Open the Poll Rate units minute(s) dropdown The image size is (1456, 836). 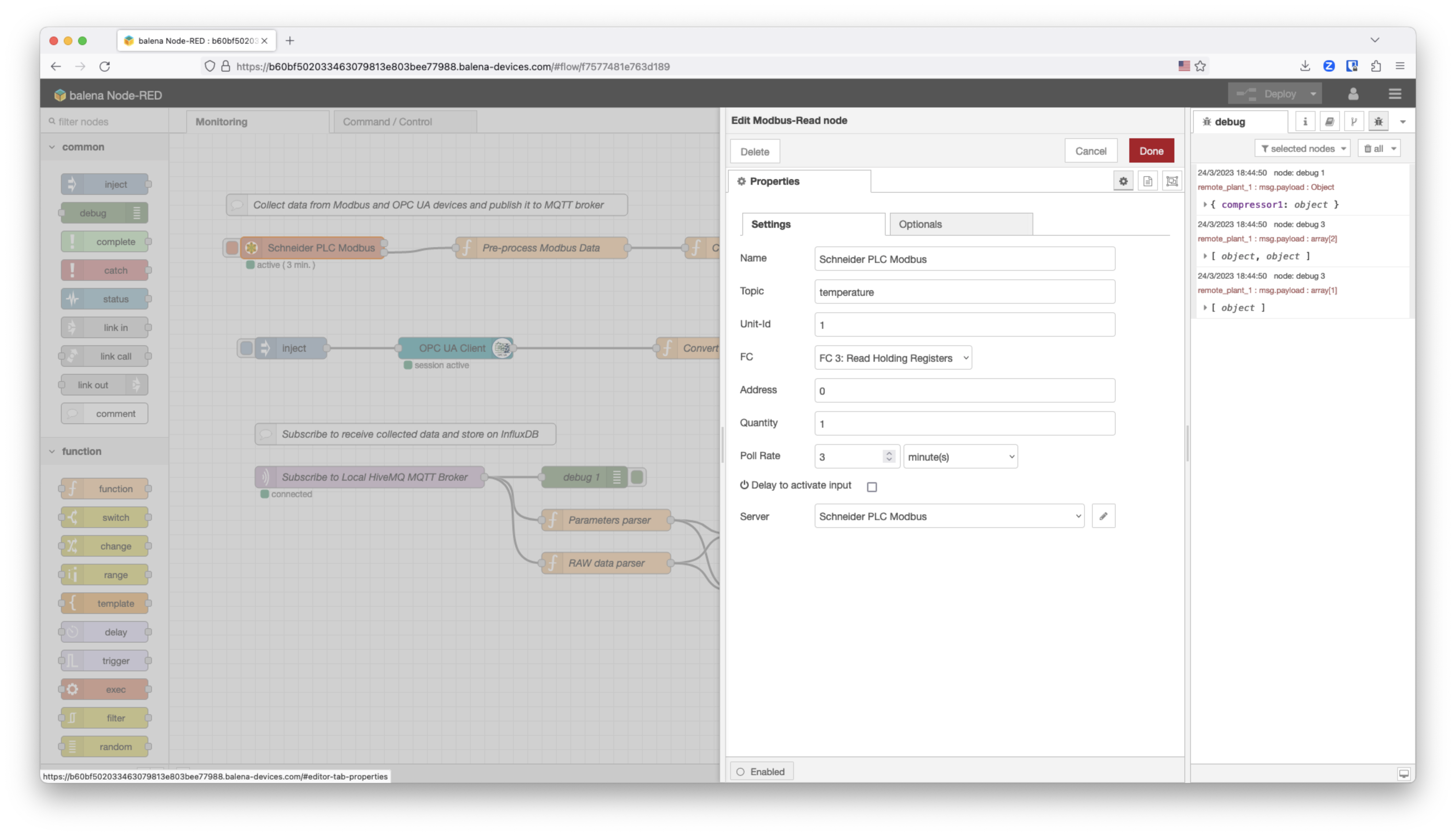tap(960, 456)
